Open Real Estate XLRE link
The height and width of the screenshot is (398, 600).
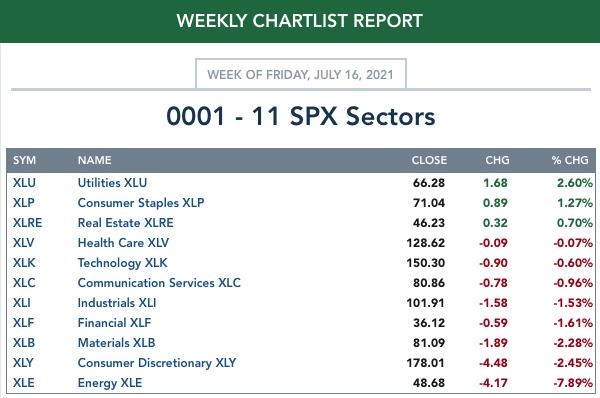click(x=126, y=223)
